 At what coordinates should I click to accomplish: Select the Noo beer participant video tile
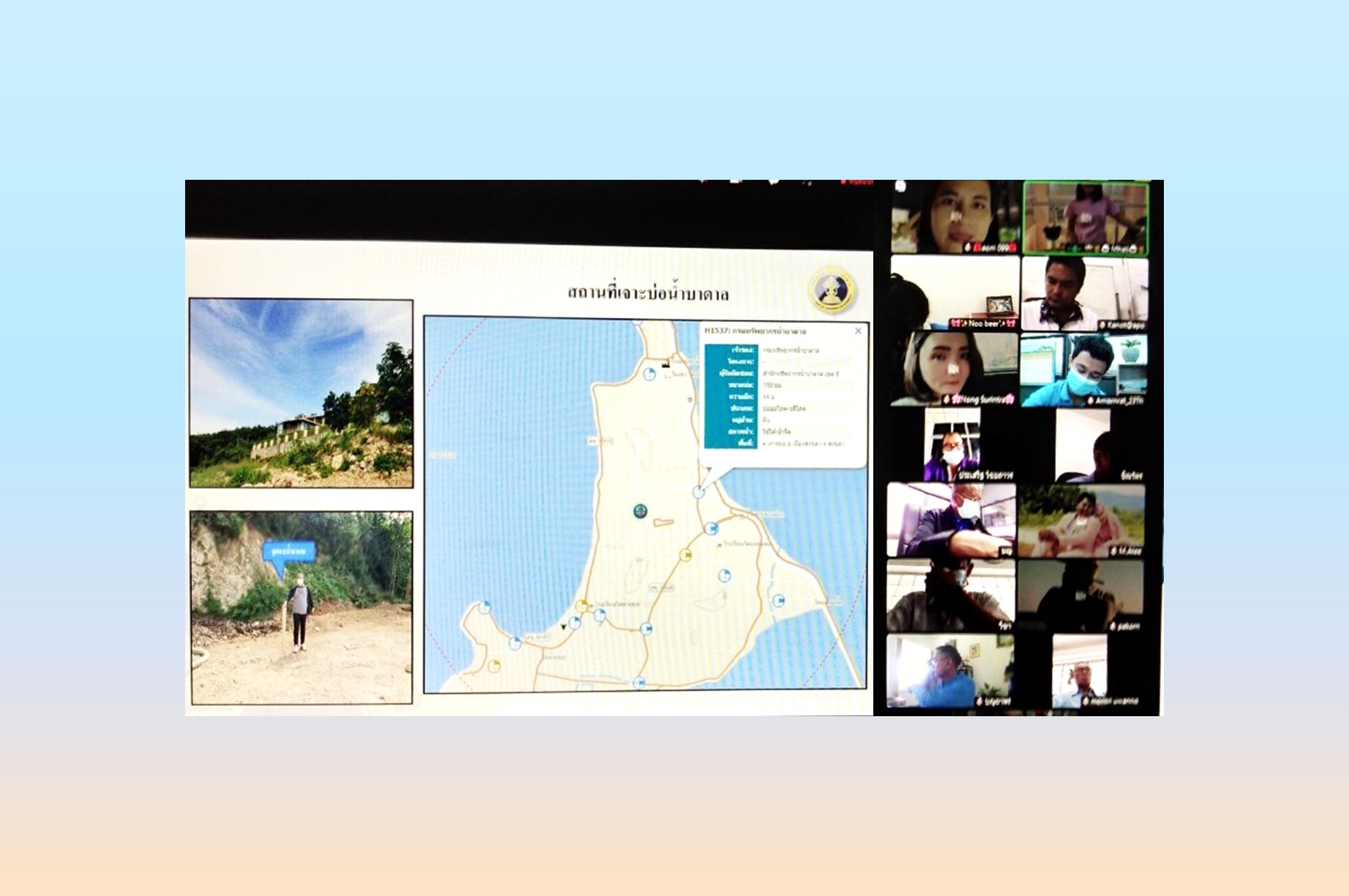[x=954, y=293]
